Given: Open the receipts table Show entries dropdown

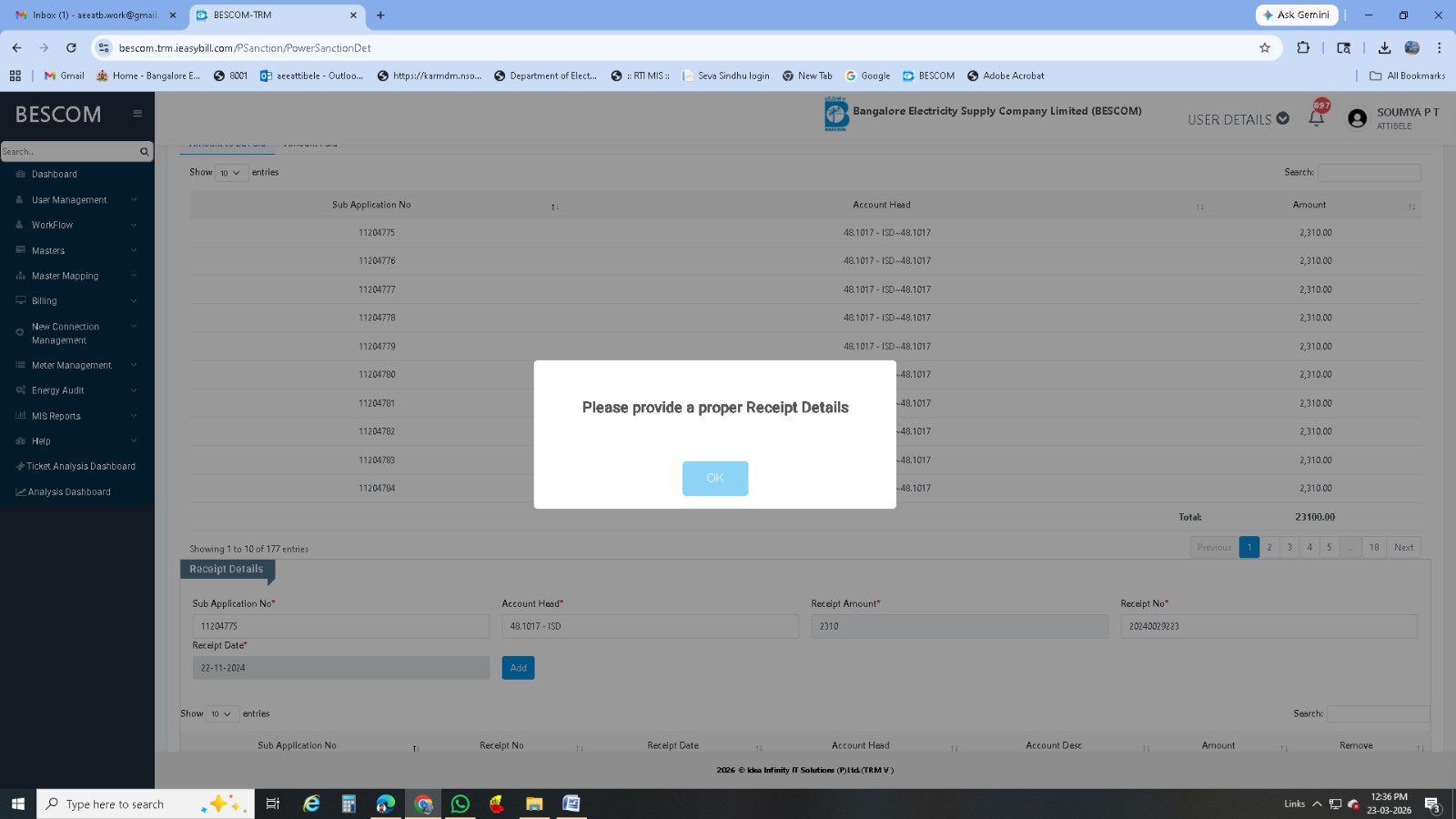Looking at the screenshot, I should point(222,714).
